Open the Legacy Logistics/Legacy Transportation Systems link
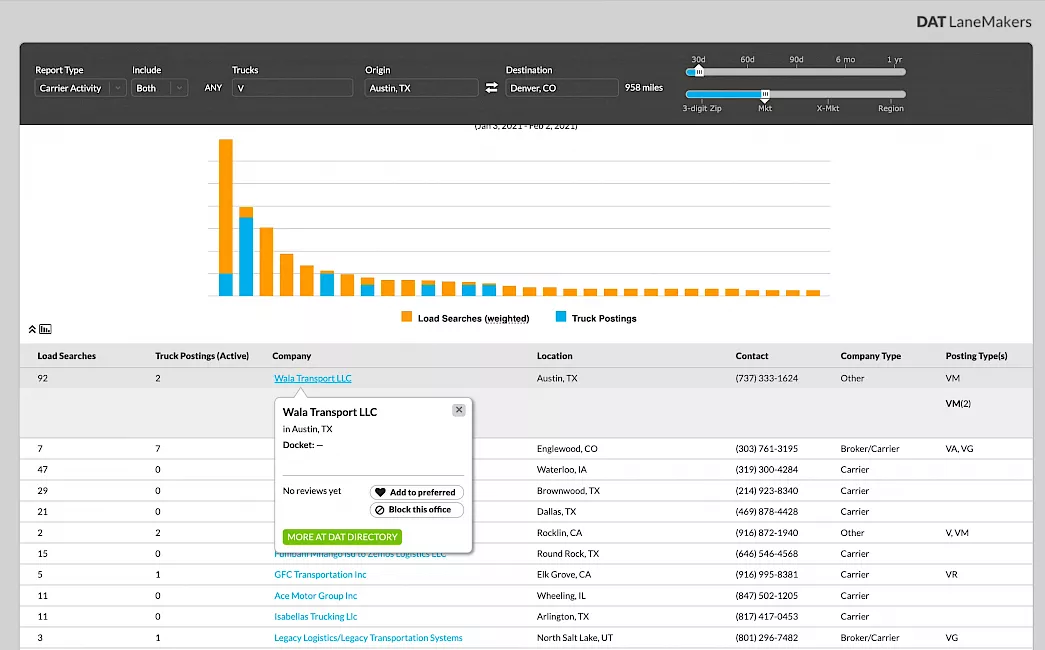Image resolution: width=1045 pixels, height=650 pixels. point(368,638)
